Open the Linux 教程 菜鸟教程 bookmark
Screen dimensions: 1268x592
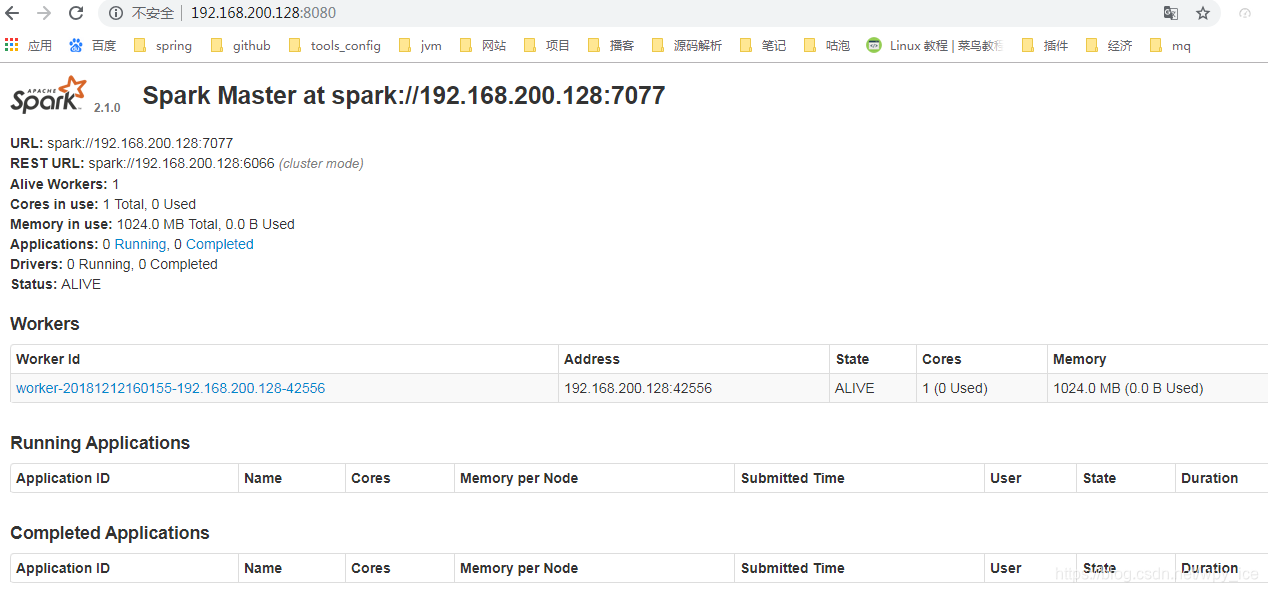pos(935,45)
